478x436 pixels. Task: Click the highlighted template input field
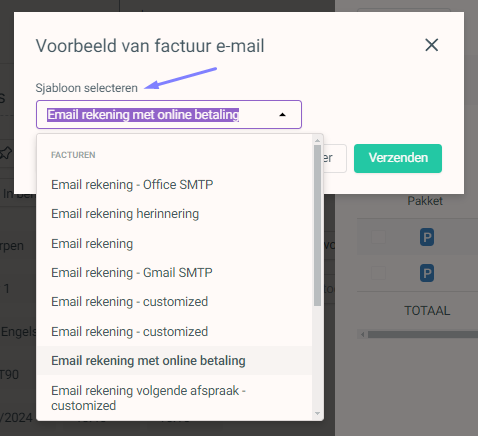coord(169,115)
